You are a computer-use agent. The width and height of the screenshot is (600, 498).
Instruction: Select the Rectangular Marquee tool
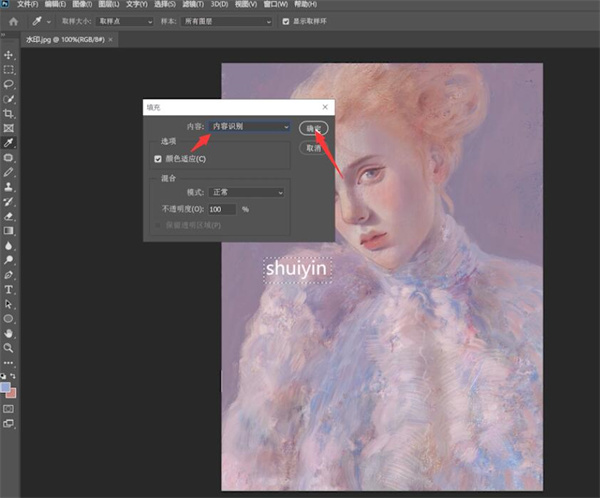[x=8, y=70]
